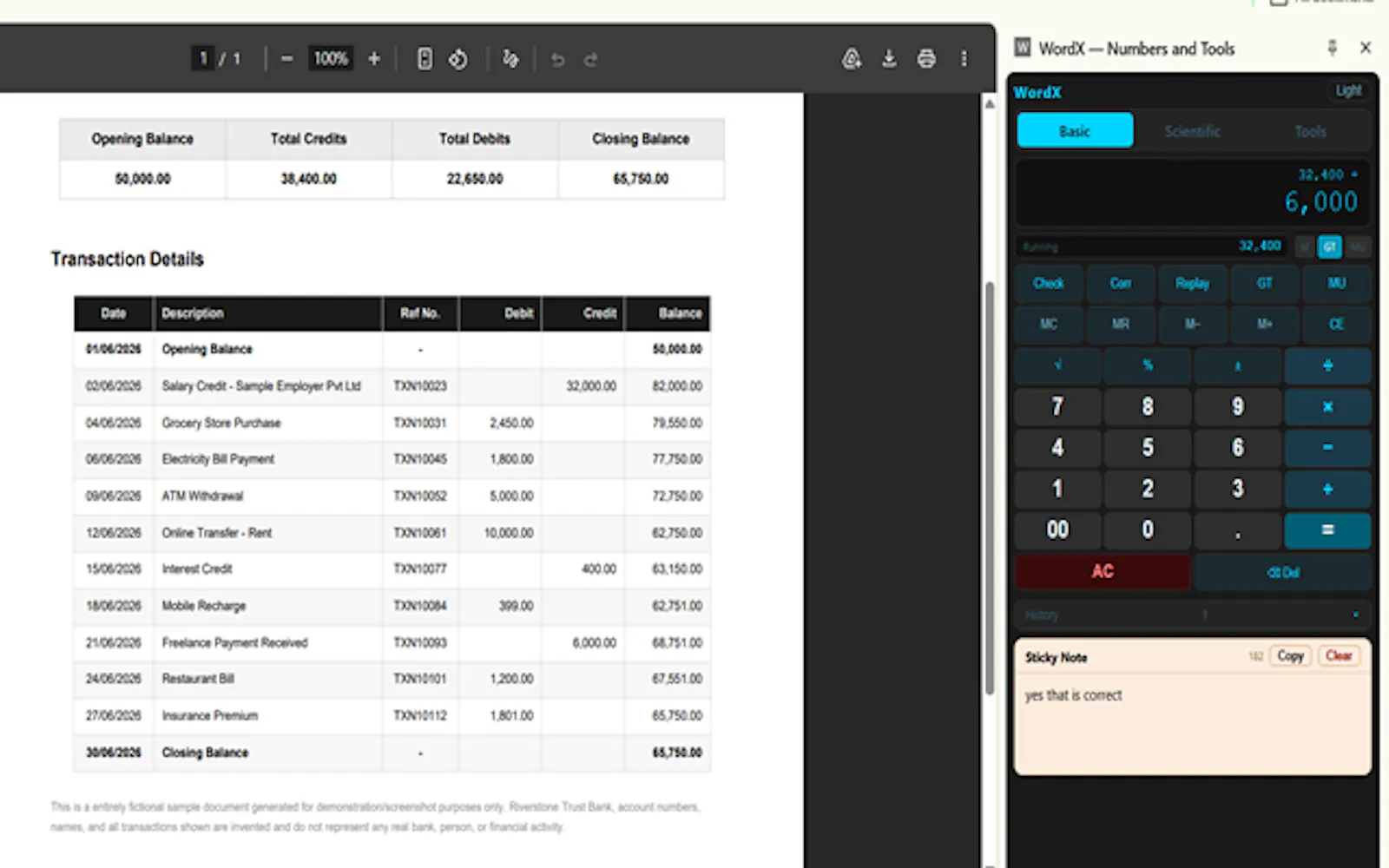Click the square root key

pyautogui.click(x=1057, y=365)
